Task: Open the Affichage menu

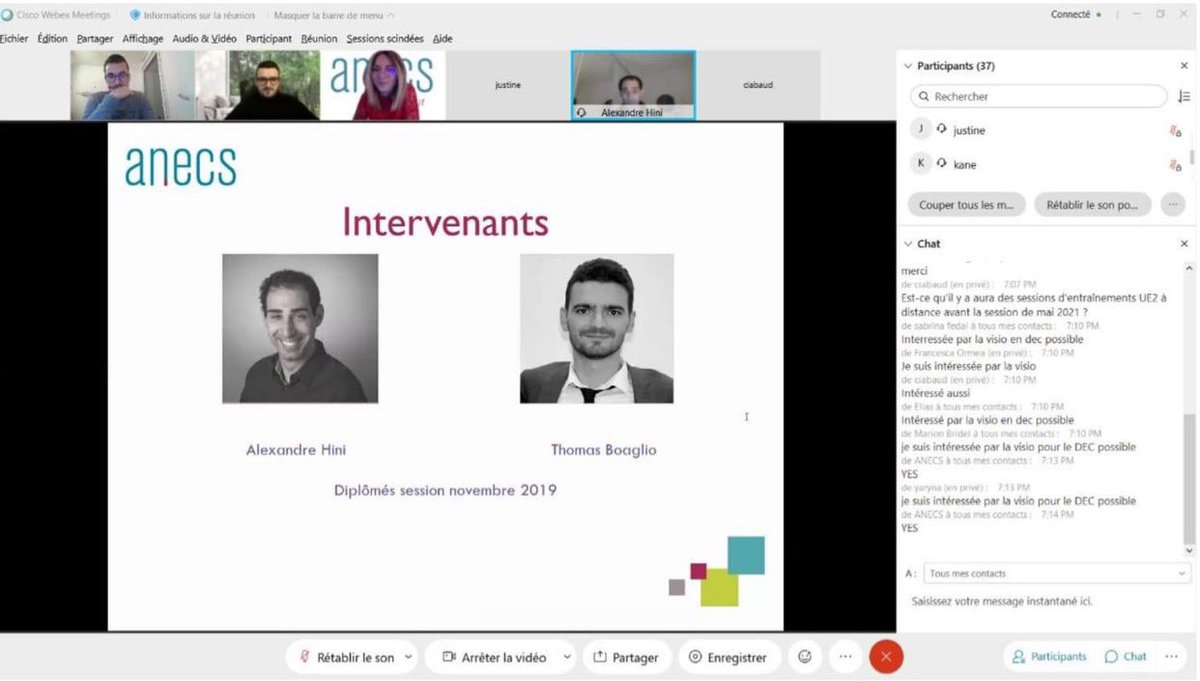Action: (143, 39)
